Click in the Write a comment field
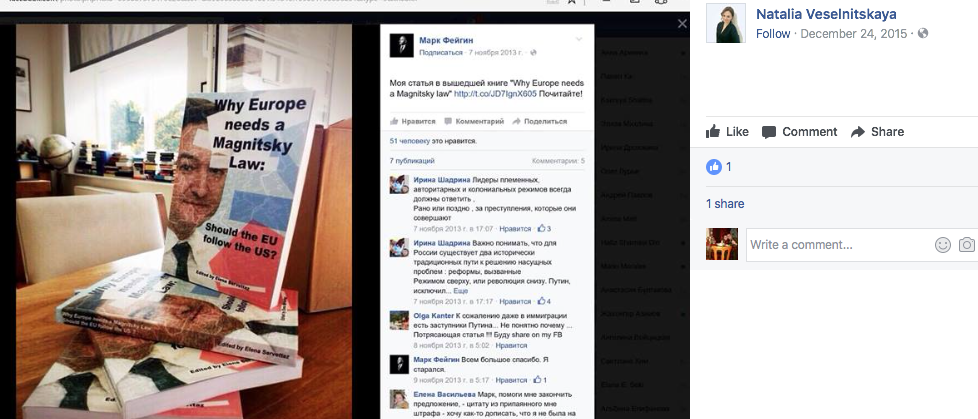Image resolution: width=978 pixels, height=419 pixels. pos(838,244)
